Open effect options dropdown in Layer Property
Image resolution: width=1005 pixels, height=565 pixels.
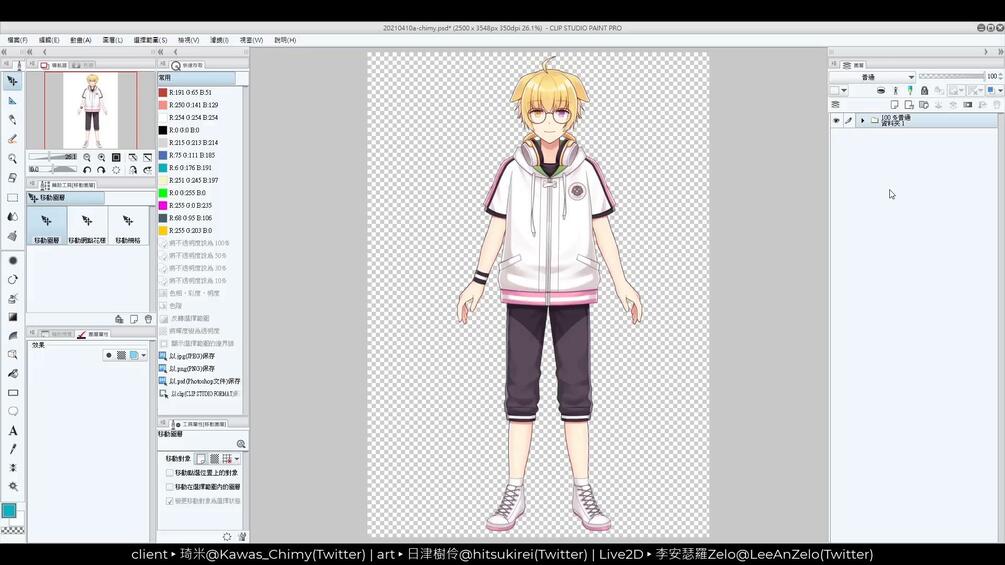(143, 355)
